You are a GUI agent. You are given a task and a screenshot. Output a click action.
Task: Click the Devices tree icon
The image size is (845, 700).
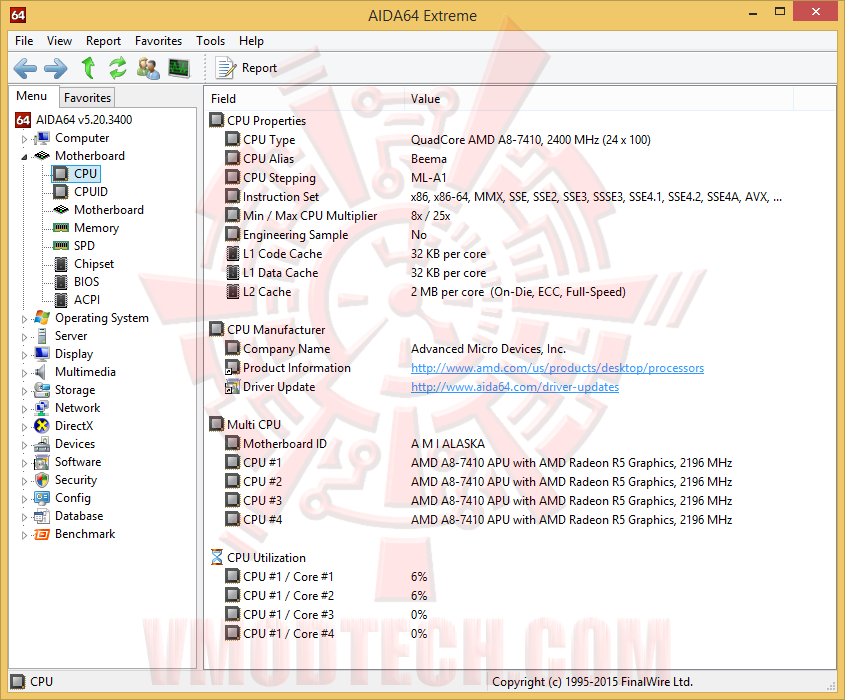point(42,445)
